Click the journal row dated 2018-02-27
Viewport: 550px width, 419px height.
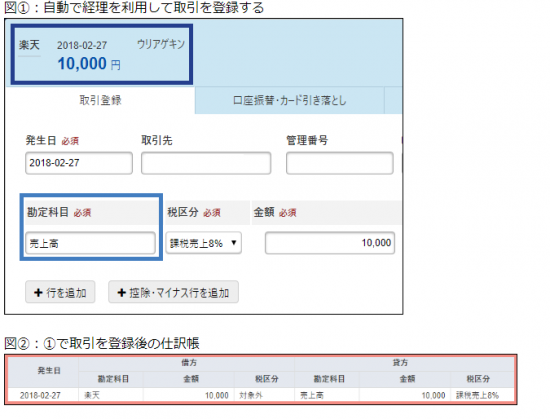(x=261, y=395)
